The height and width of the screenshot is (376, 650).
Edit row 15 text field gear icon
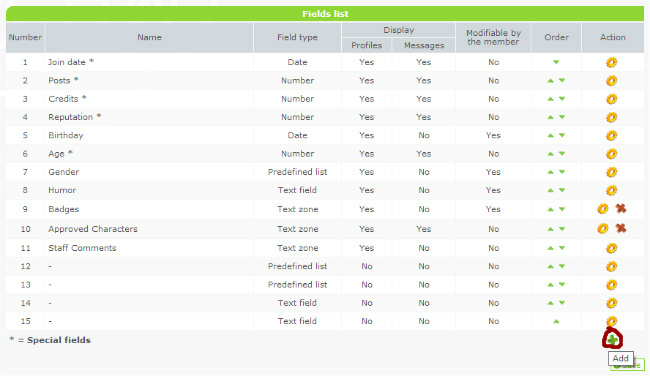click(611, 321)
